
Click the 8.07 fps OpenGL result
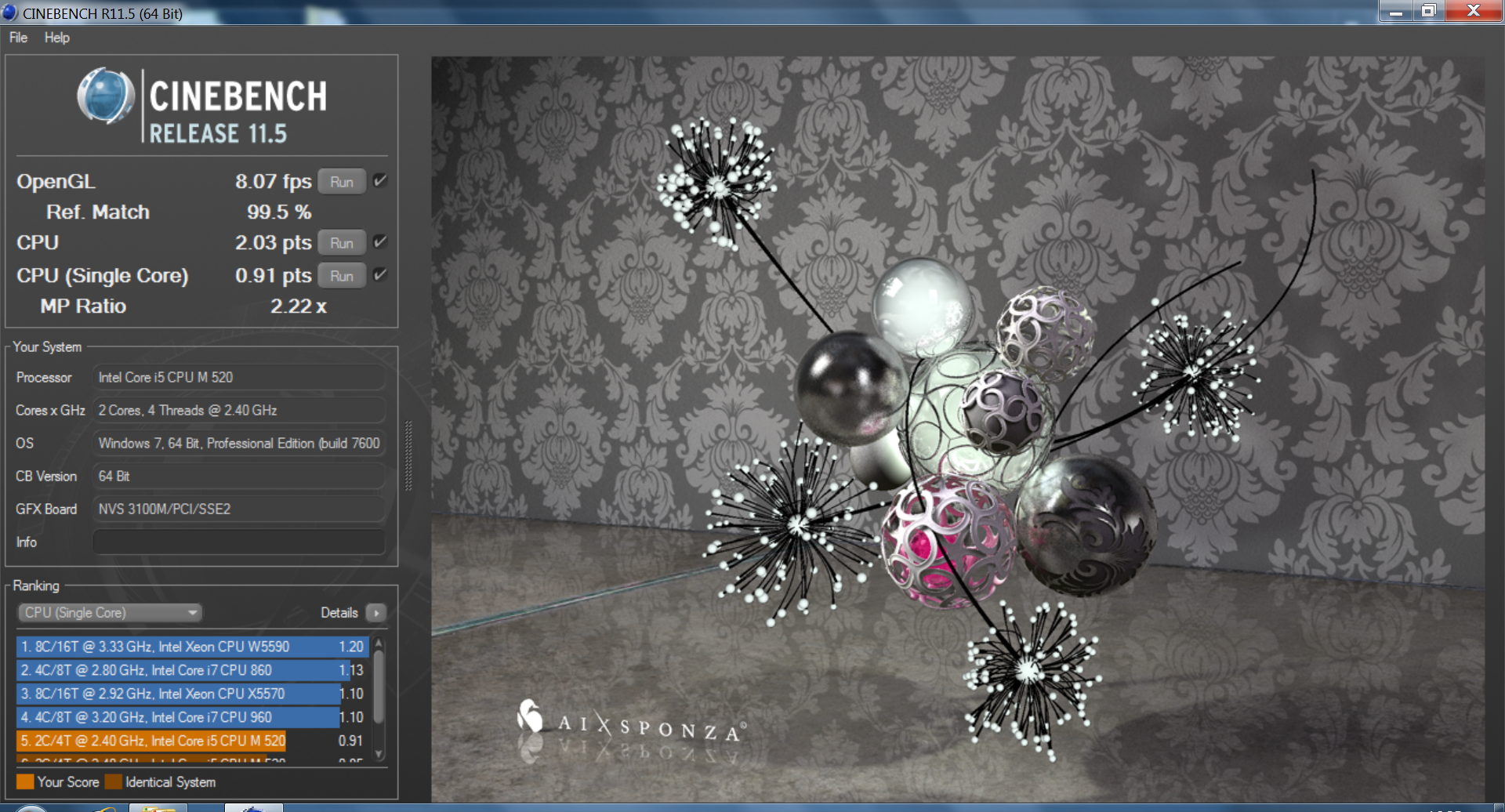[273, 182]
